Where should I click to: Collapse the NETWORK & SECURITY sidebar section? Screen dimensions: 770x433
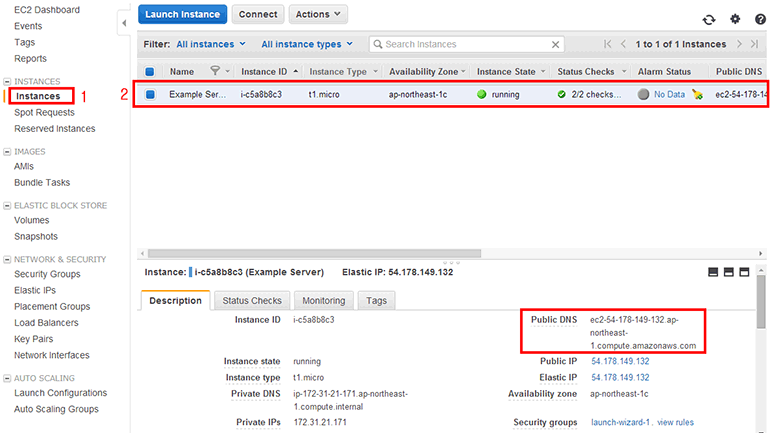point(8,259)
